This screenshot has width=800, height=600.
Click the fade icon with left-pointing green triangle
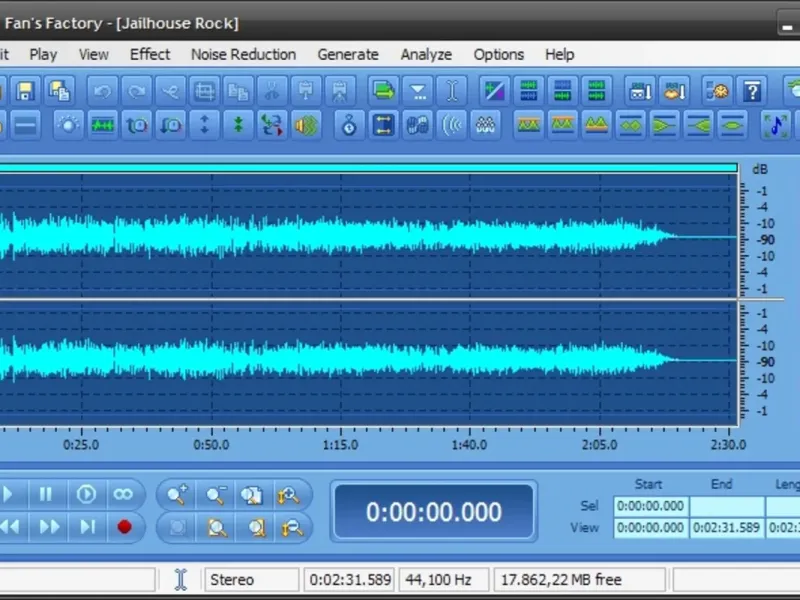(x=698, y=125)
